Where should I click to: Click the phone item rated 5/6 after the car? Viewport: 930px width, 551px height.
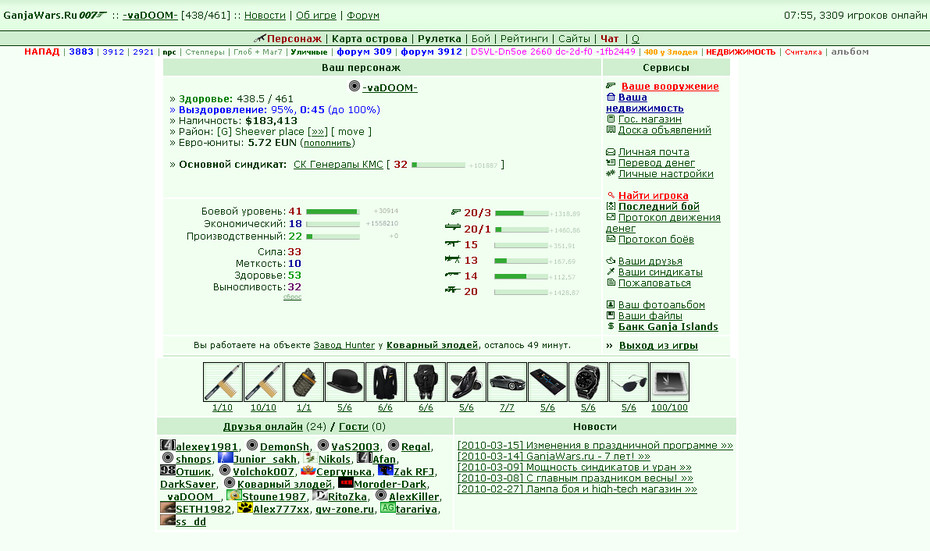point(547,383)
